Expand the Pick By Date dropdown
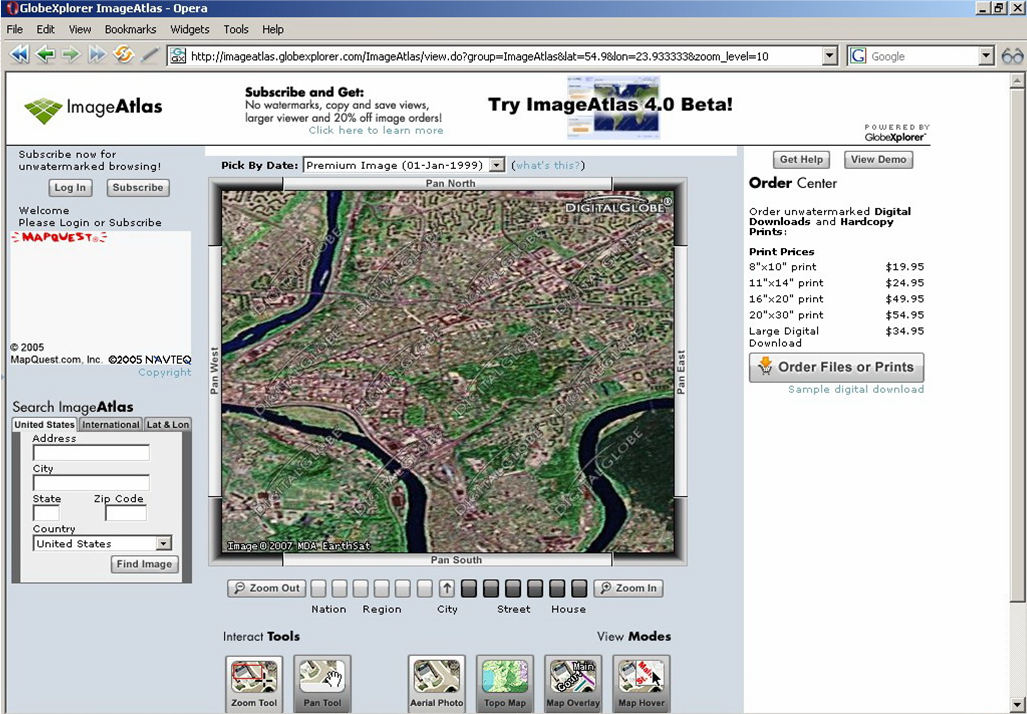Image resolution: width=1027 pixels, height=714 pixels. 497,166
